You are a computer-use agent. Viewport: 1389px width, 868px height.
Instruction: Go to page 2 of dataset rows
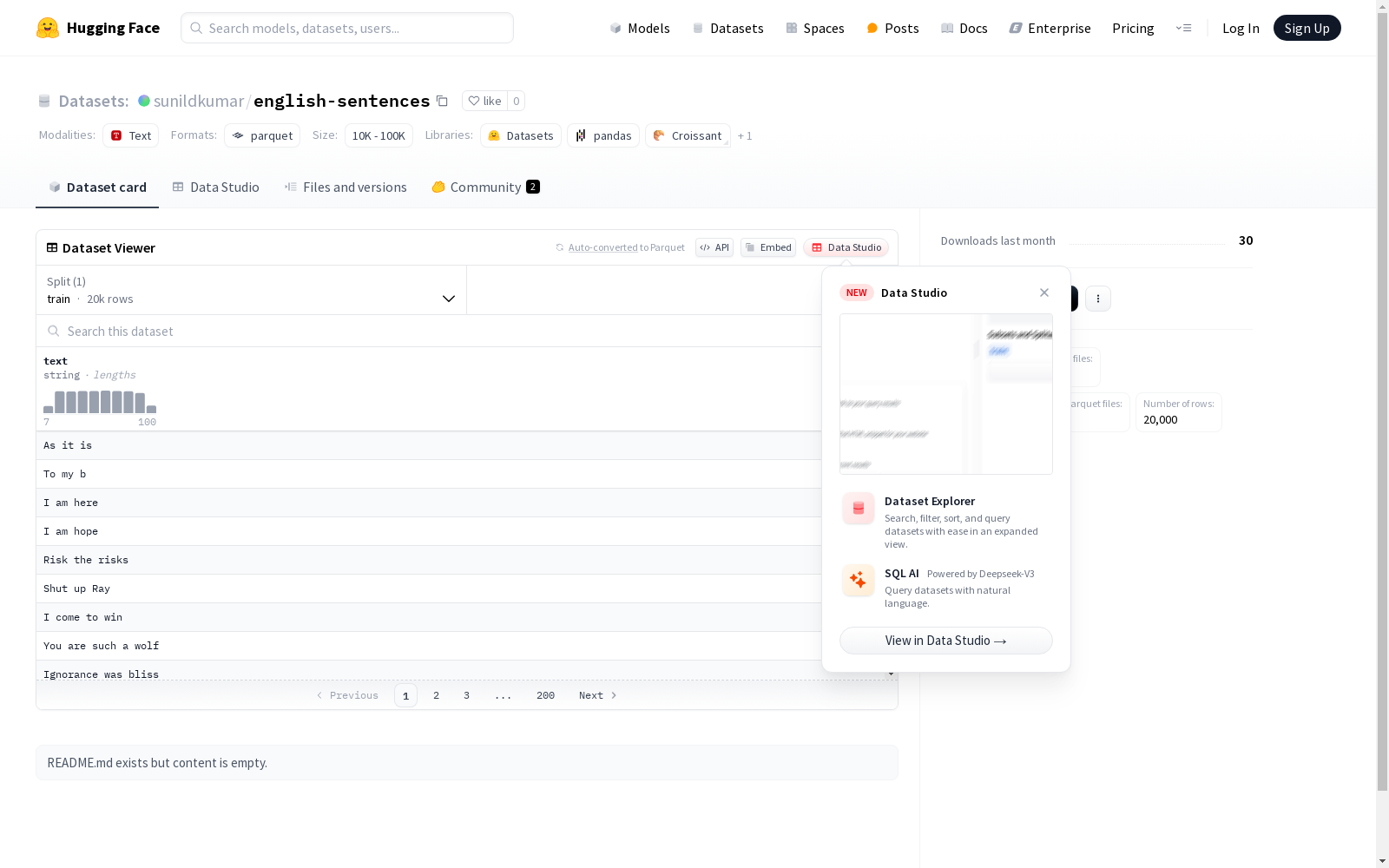pos(436,695)
